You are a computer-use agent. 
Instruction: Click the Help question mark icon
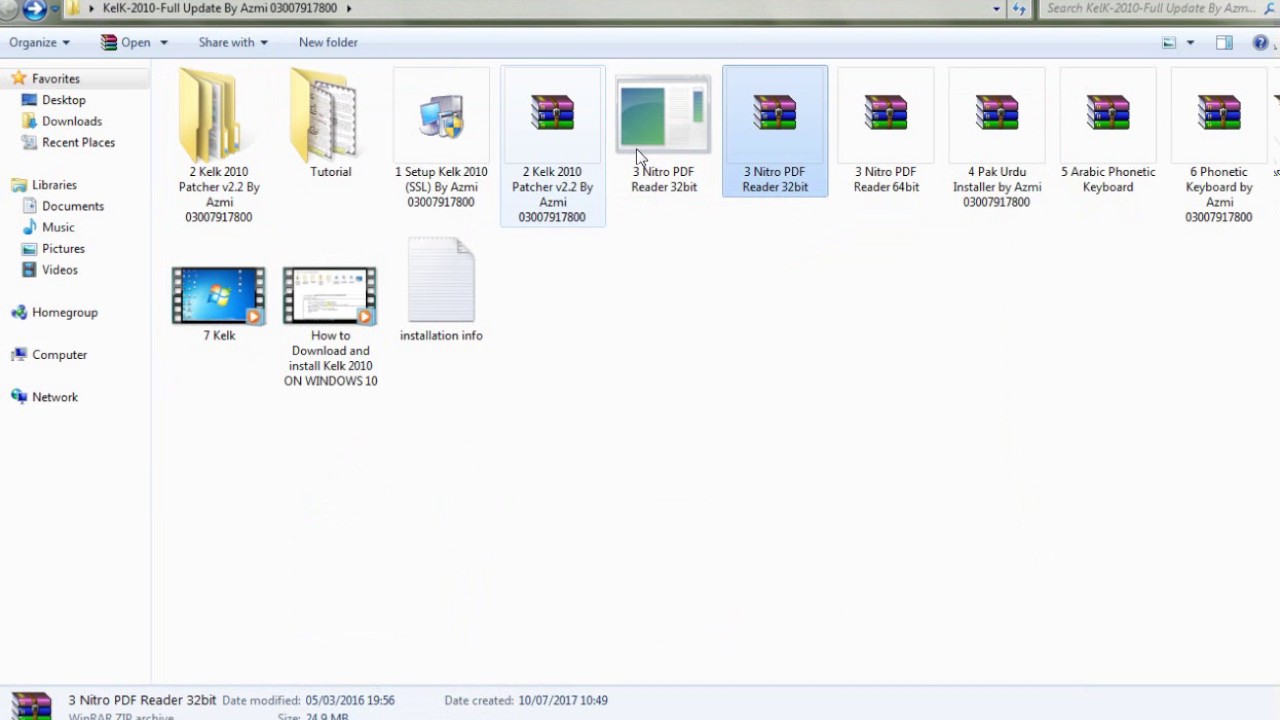tap(1261, 42)
